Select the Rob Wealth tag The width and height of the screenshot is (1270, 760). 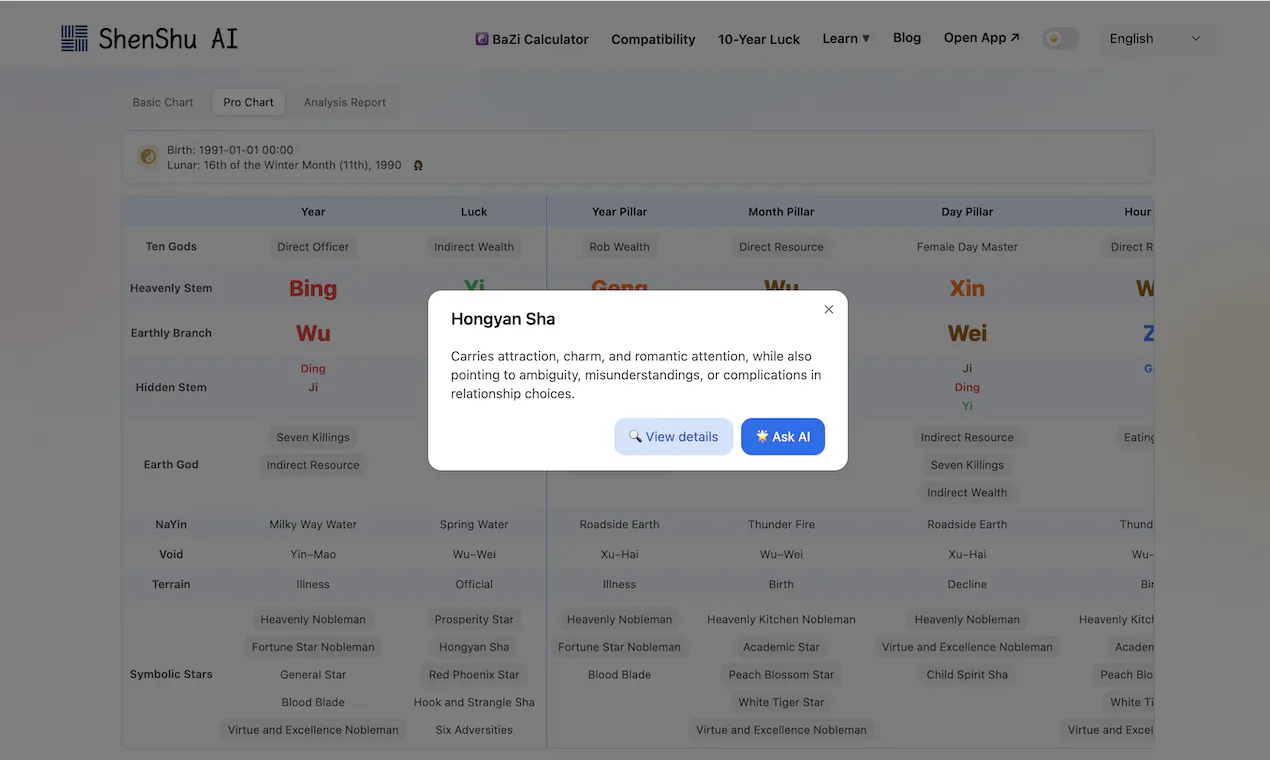click(x=619, y=247)
